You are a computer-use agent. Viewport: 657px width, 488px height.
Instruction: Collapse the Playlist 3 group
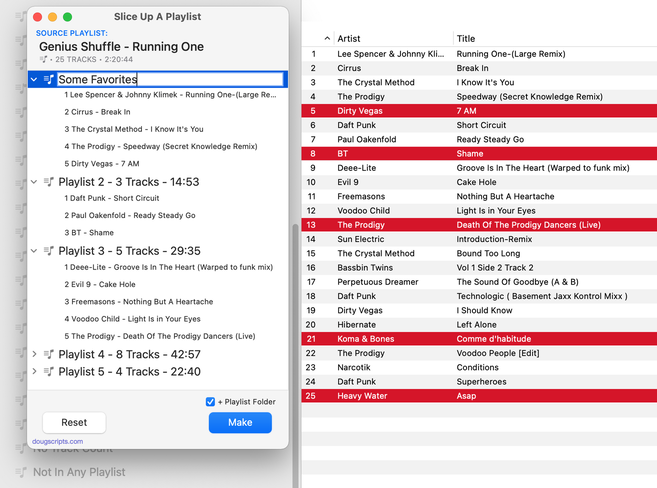coord(34,251)
